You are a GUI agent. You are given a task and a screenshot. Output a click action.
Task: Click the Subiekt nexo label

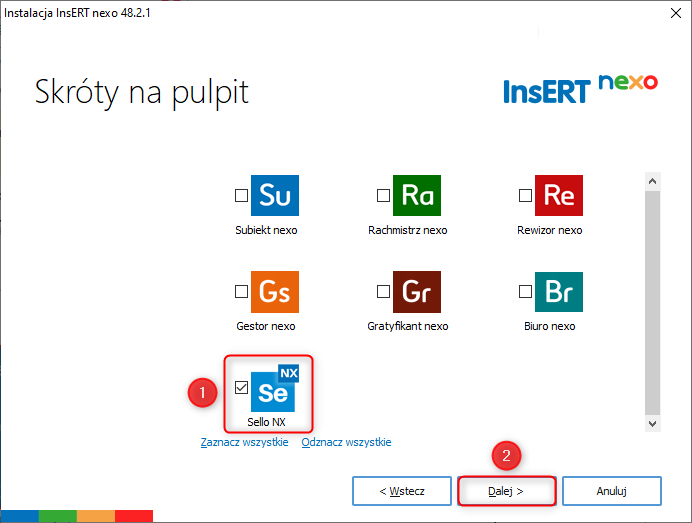pos(266,230)
